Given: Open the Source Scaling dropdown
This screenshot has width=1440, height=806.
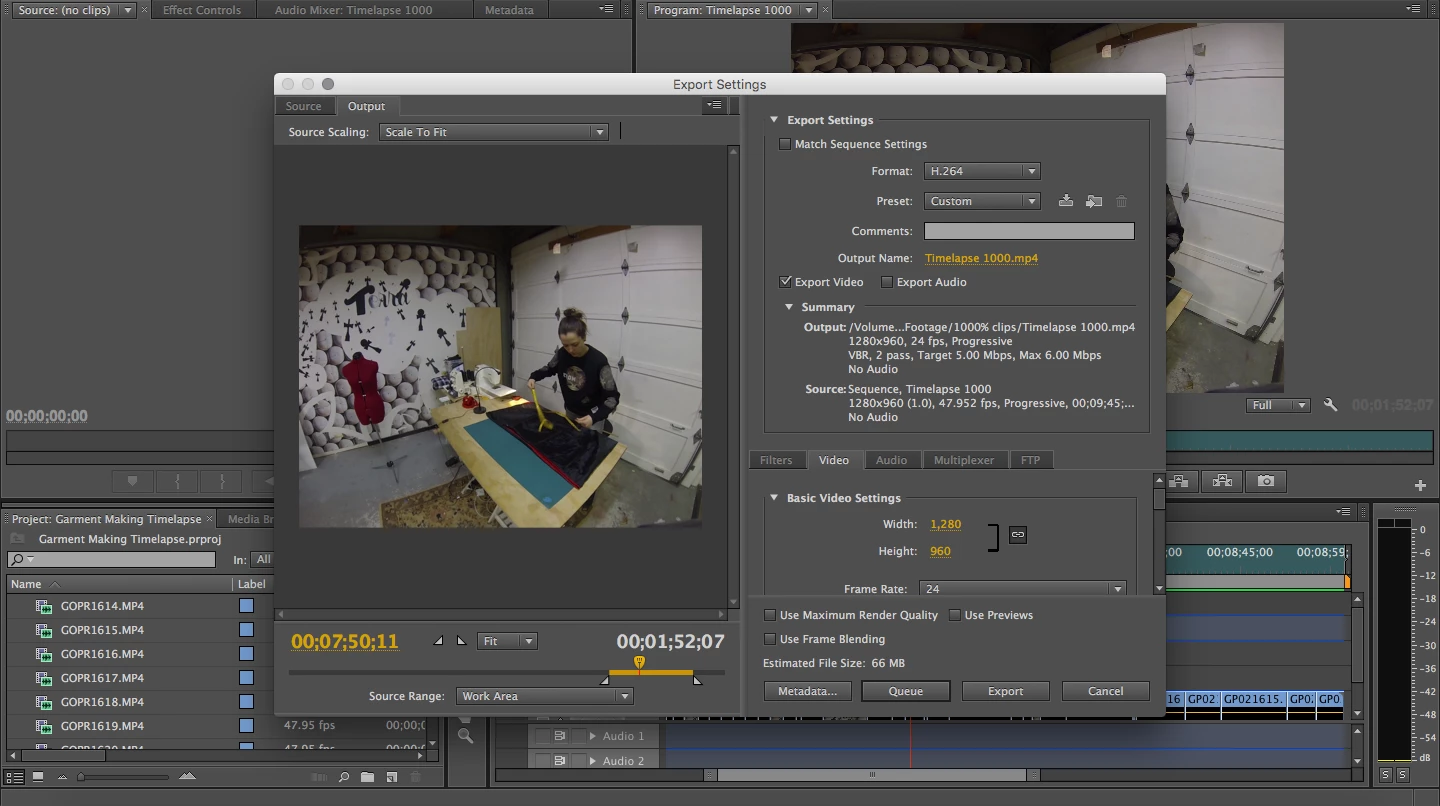Looking at the screenshot, I should coord(494,132).
